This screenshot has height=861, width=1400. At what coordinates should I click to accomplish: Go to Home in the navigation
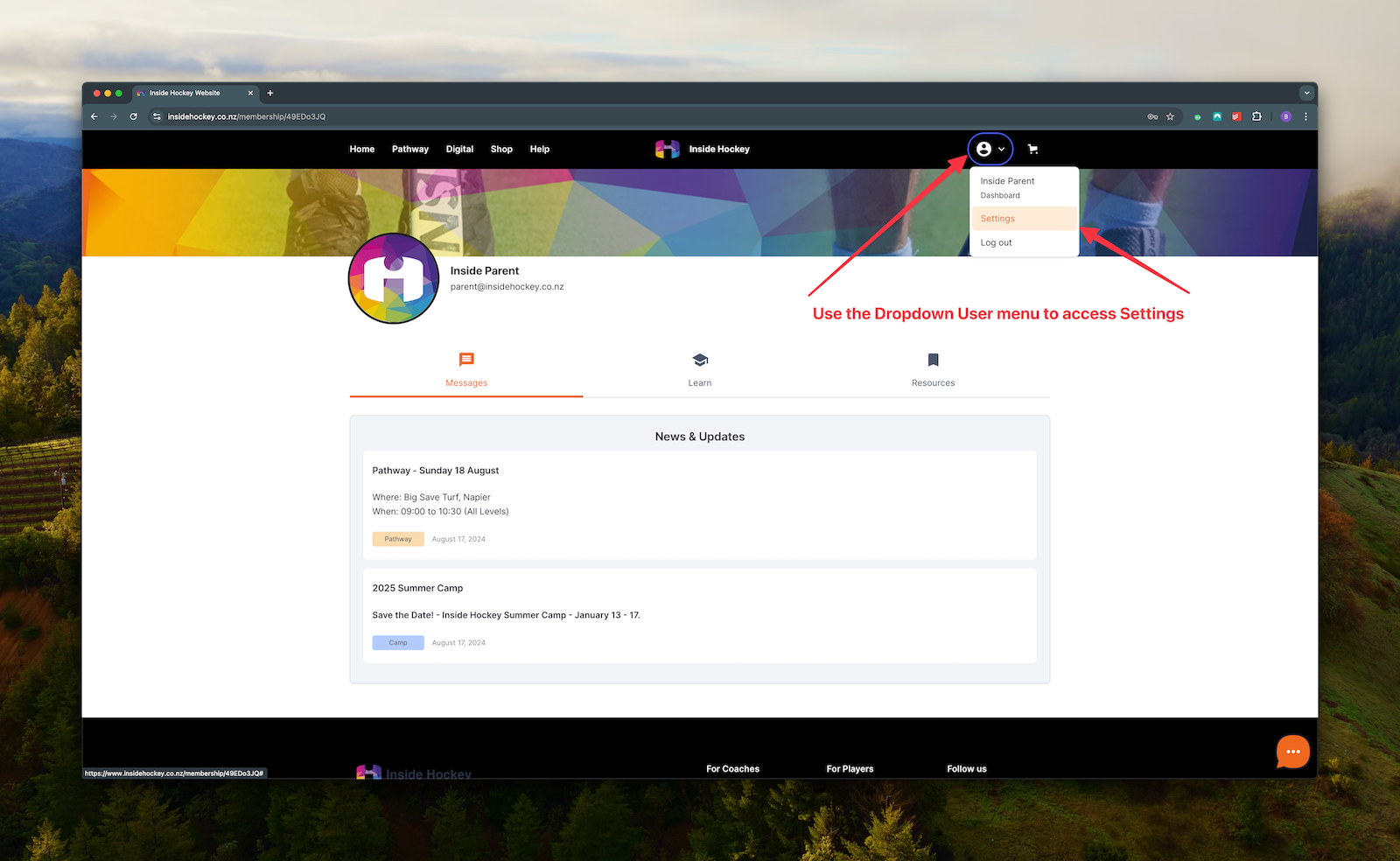click(362, 149)
